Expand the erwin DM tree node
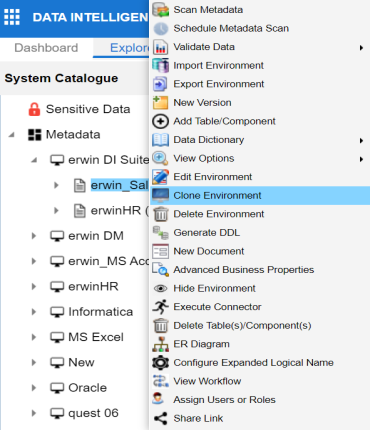Image resolution: width=370 pixels, height=430 pixels. (34, 236)
